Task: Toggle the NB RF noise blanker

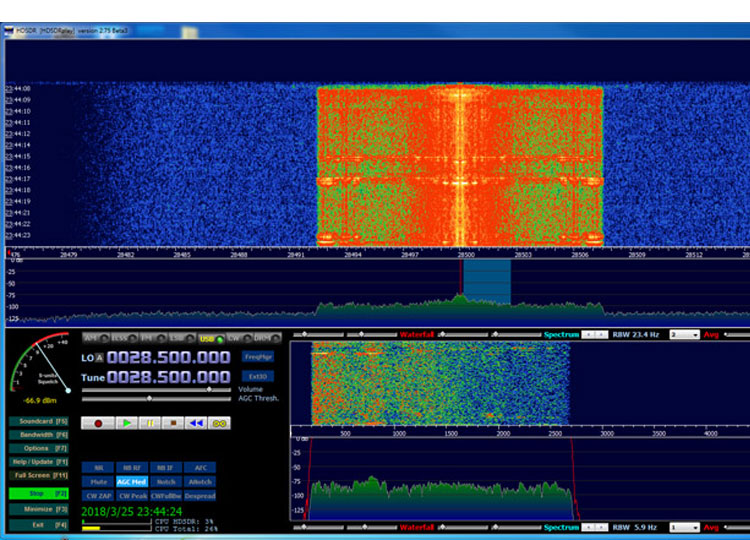Action: [x=132, y=468]
